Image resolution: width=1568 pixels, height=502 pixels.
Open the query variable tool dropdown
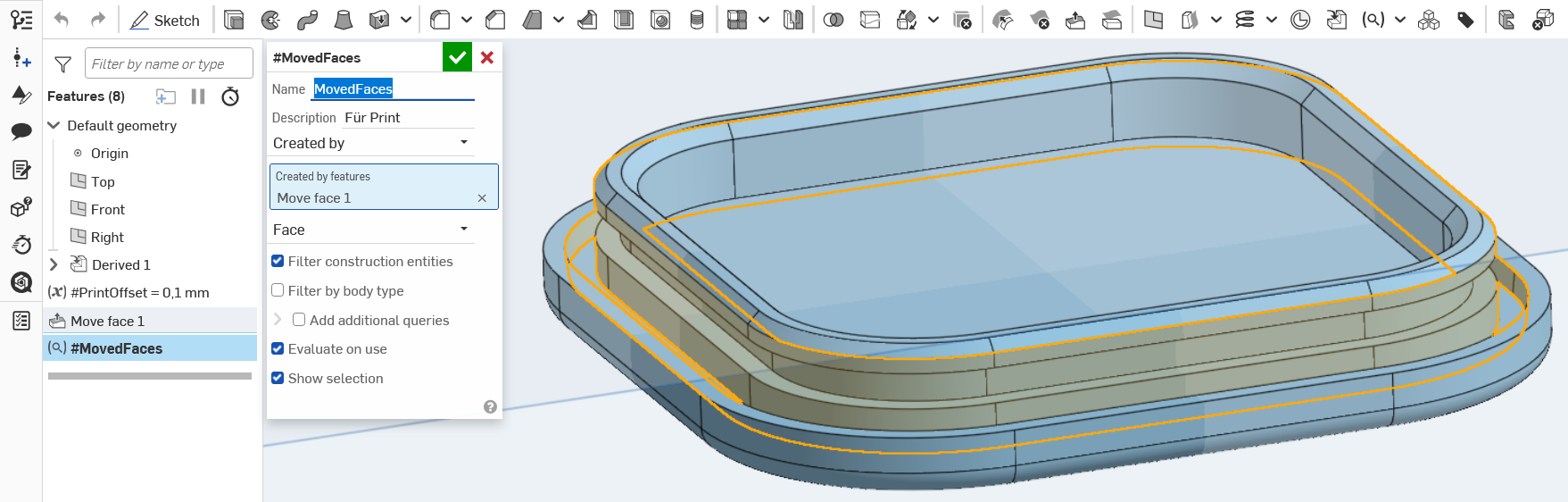1399,20
